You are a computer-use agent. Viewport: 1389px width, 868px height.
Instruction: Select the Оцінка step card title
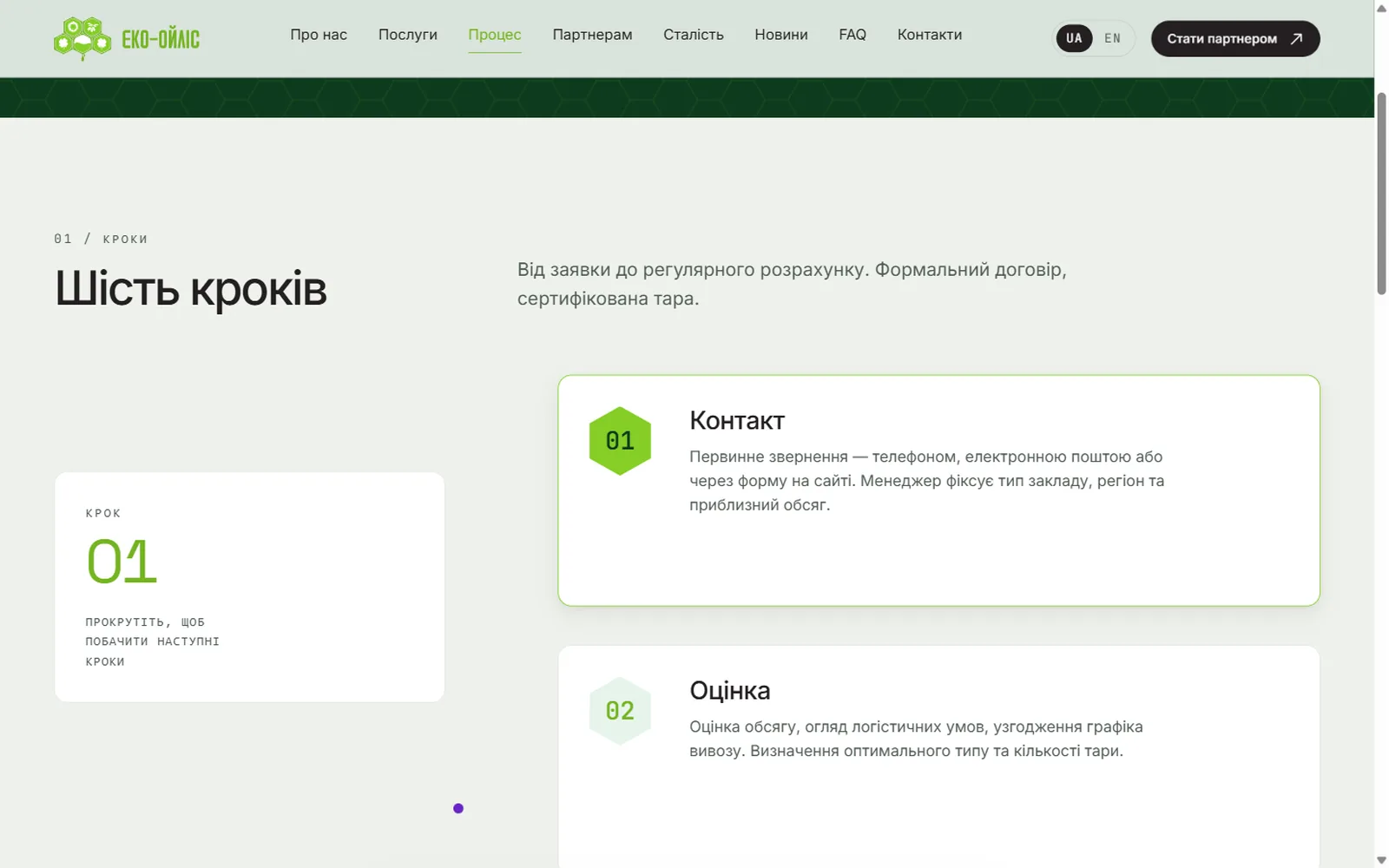click(x=730, y=691)
